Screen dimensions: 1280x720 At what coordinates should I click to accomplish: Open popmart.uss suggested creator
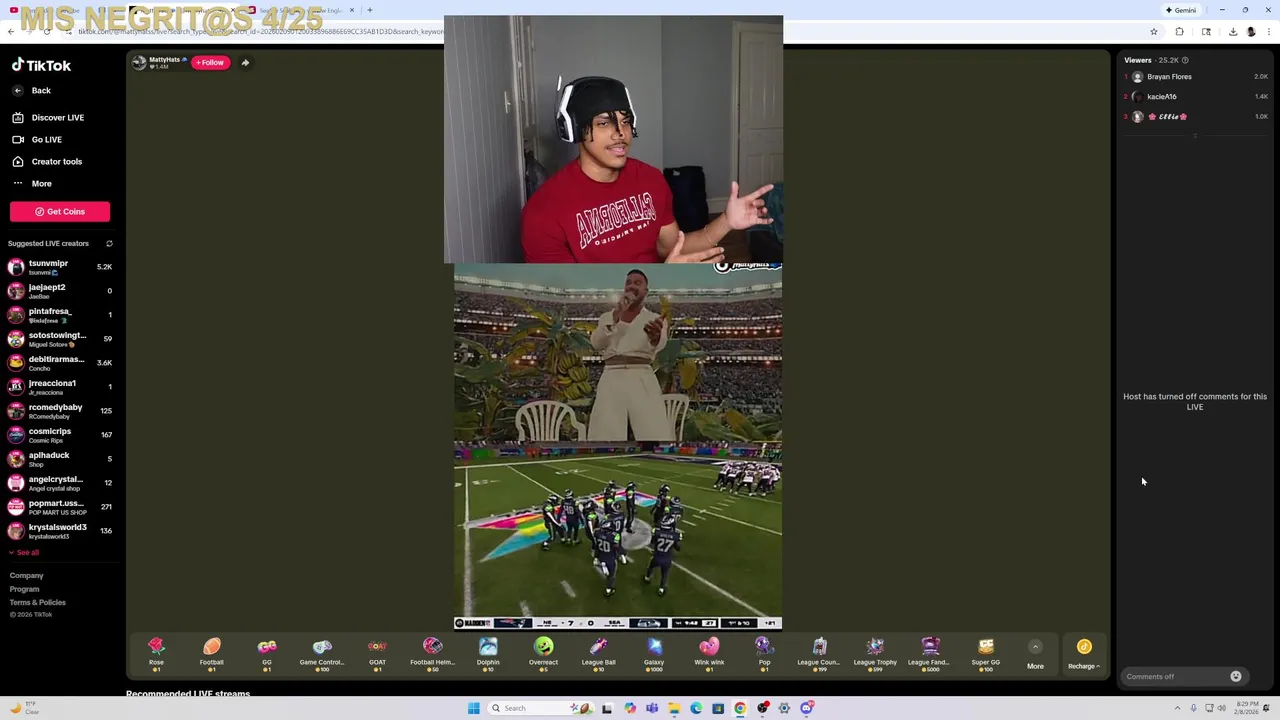coord(60,507)
